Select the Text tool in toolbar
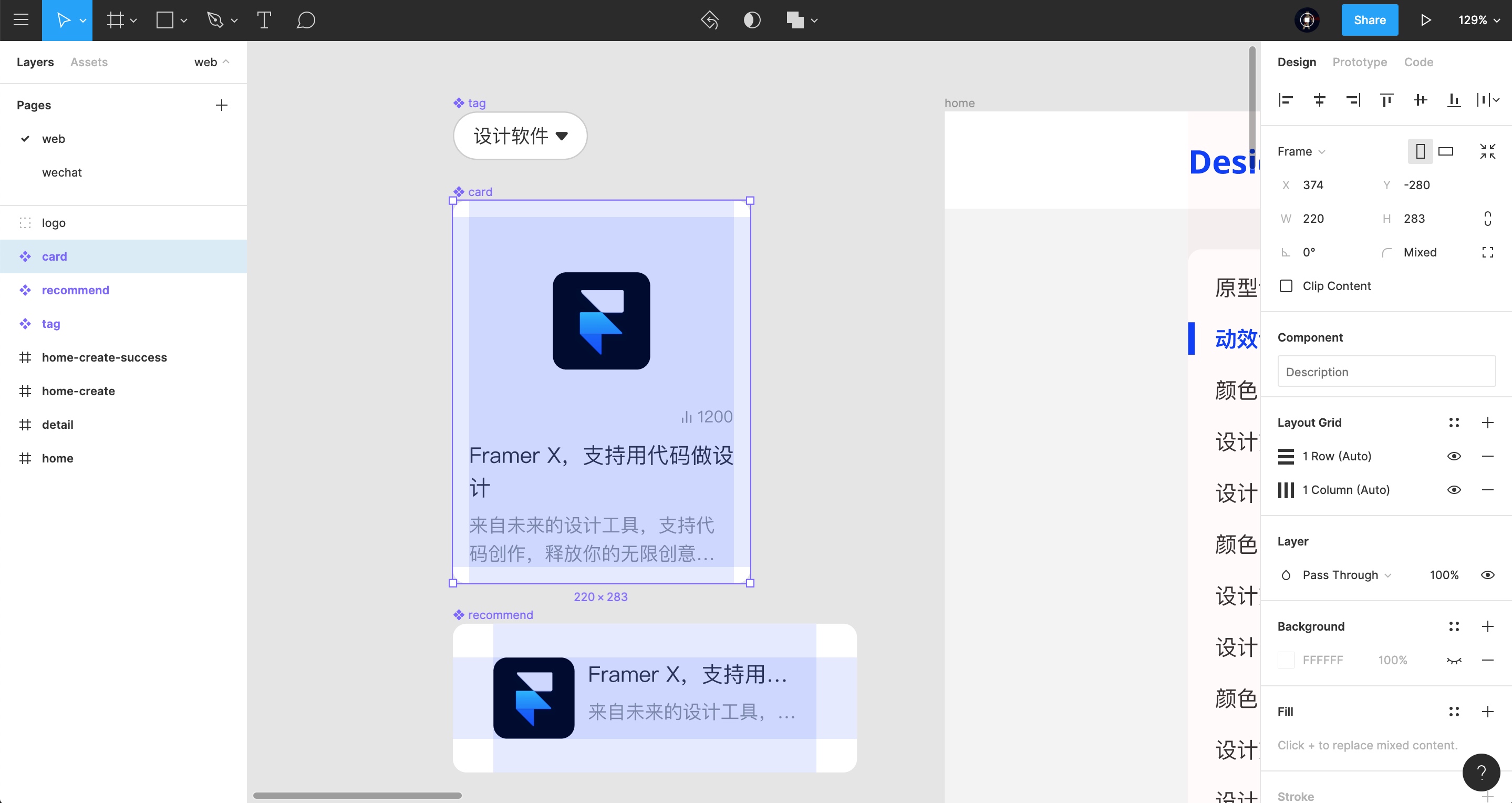The image size is (1512, 803). pyautogui.click(x=264, y=20)
